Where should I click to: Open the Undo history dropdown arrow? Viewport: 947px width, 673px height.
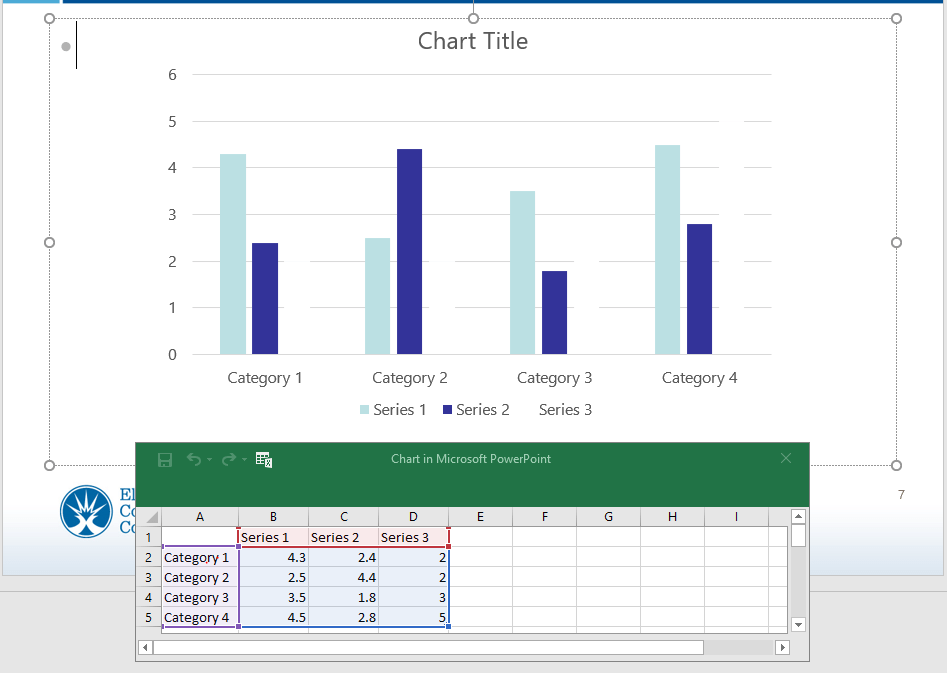[210, 460]
